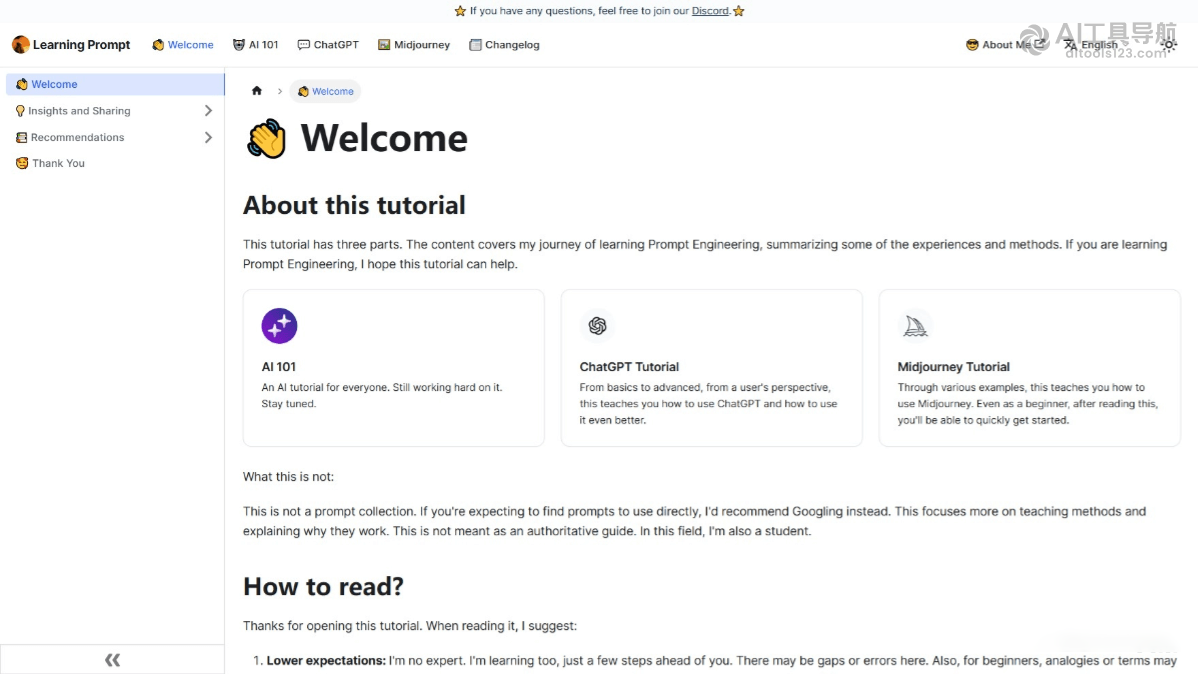
Task: Click the home breadcrumb icon
Action: (x=257, y=91)
